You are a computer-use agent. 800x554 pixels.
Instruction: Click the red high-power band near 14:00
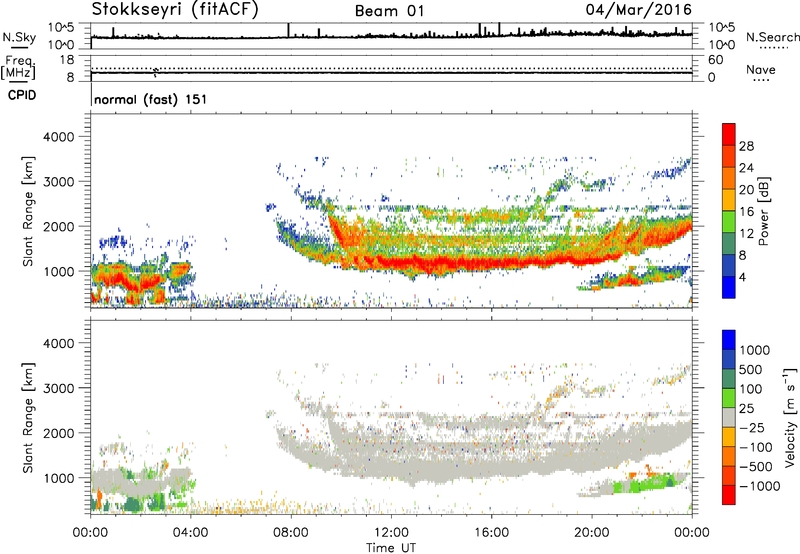pos(441,264)
